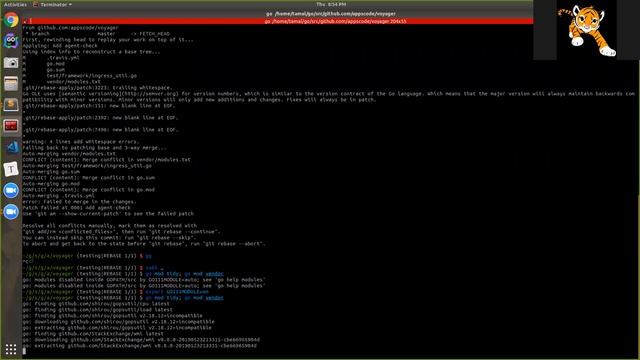Click the 'From github.com:appscode/voyager' line
Image resolution: width=640 pixels, height=360 pixels.
pyautogui.click(x=70, y=28)
